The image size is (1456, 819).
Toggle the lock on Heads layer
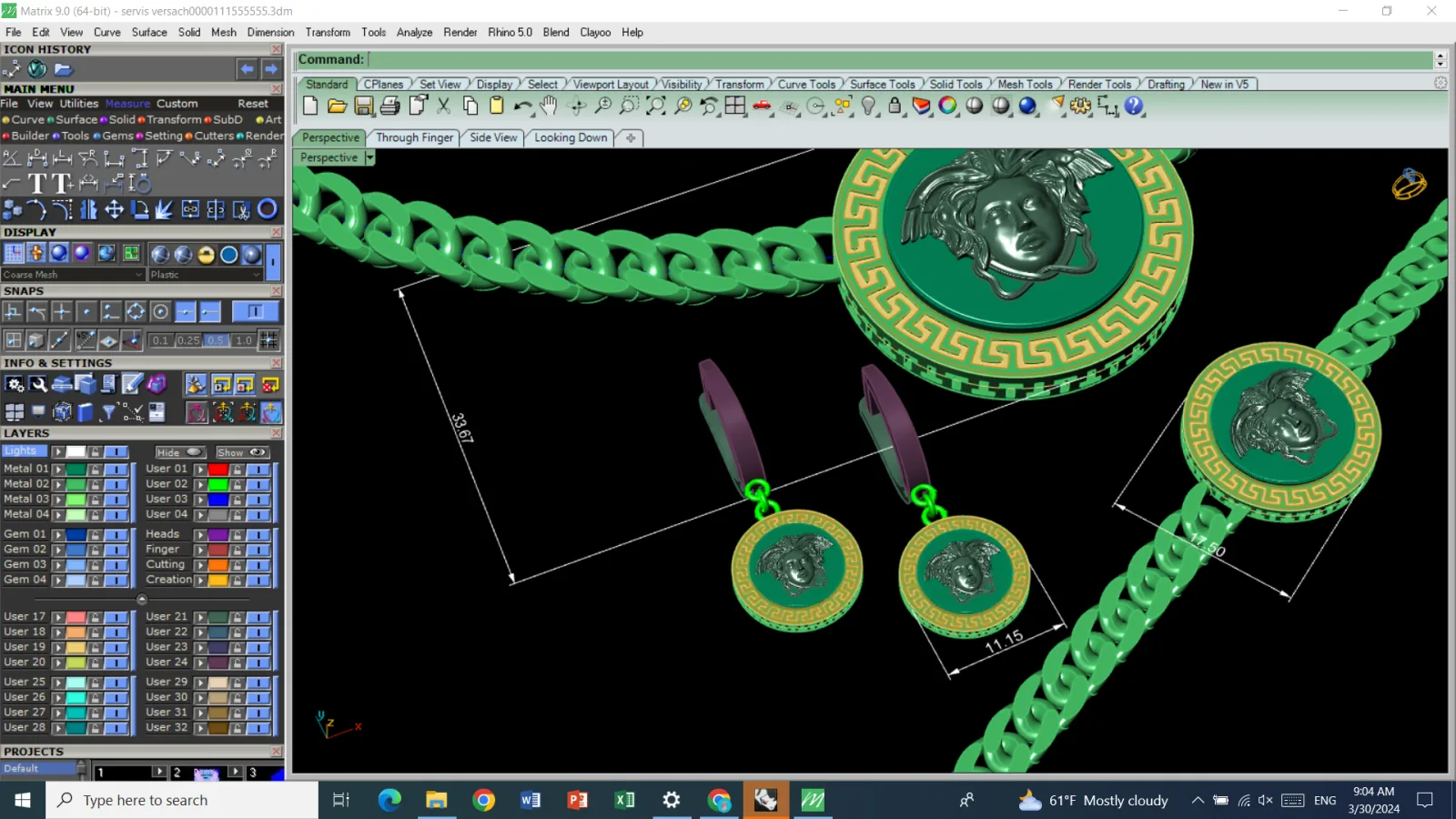tap(238, 535)
